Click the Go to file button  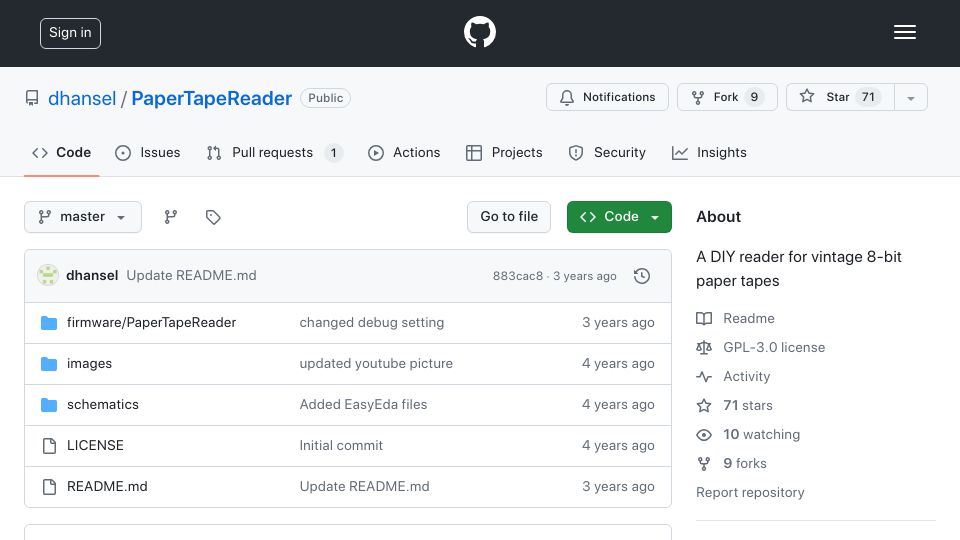[509, 217]
